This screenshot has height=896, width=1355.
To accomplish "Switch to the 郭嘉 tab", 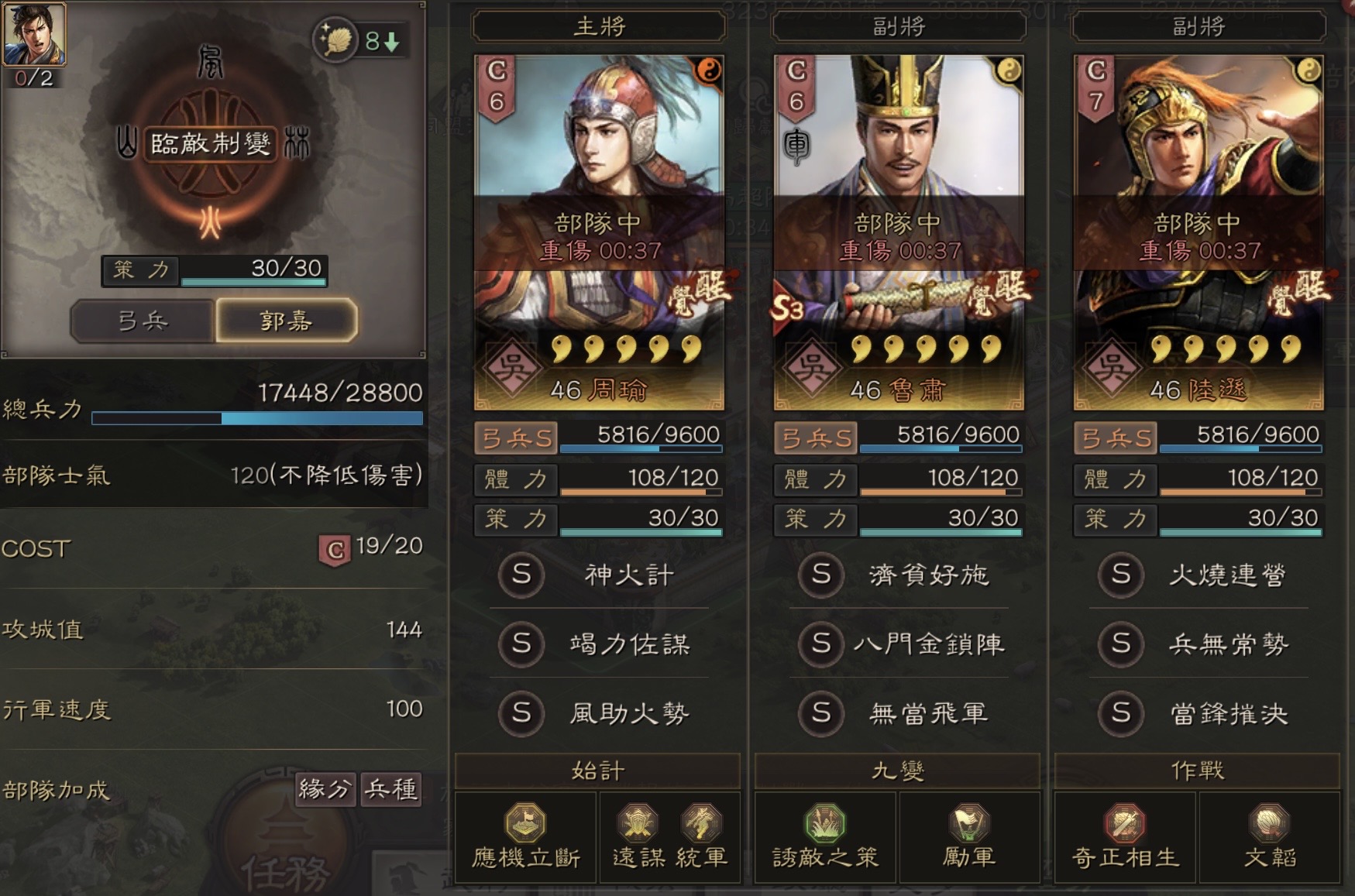I will pos(287,320).
